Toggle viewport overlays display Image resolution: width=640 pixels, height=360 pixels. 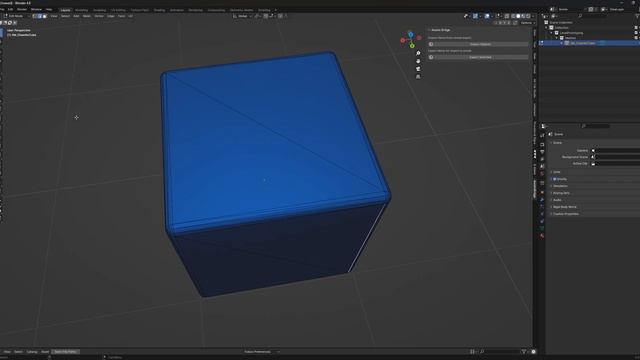click(487, 16)
